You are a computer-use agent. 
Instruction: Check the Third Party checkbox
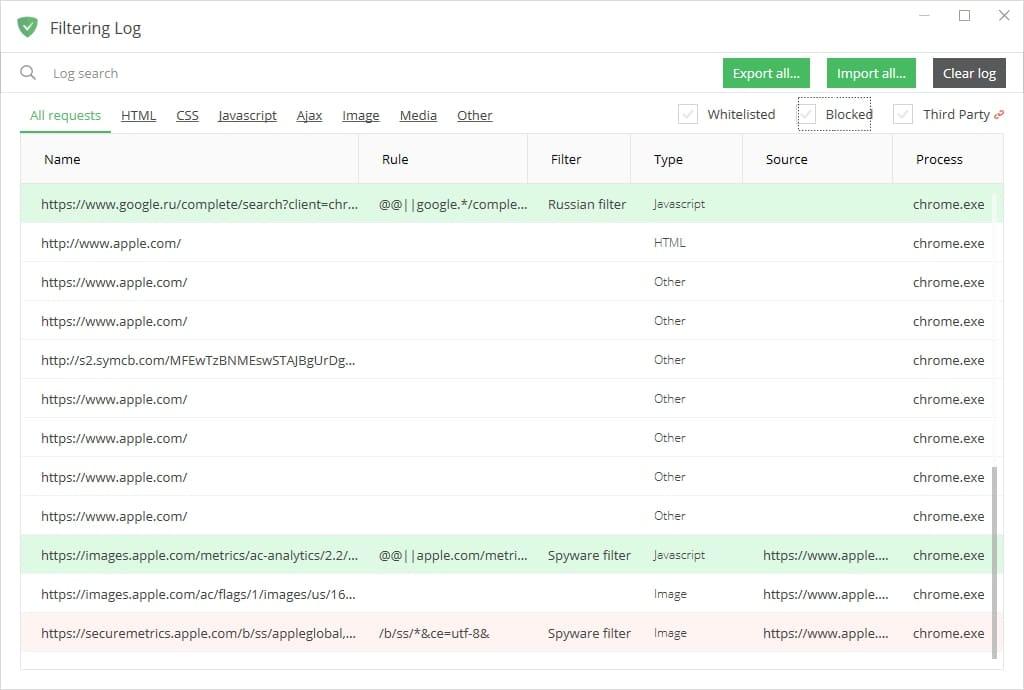tap(903, 114)
